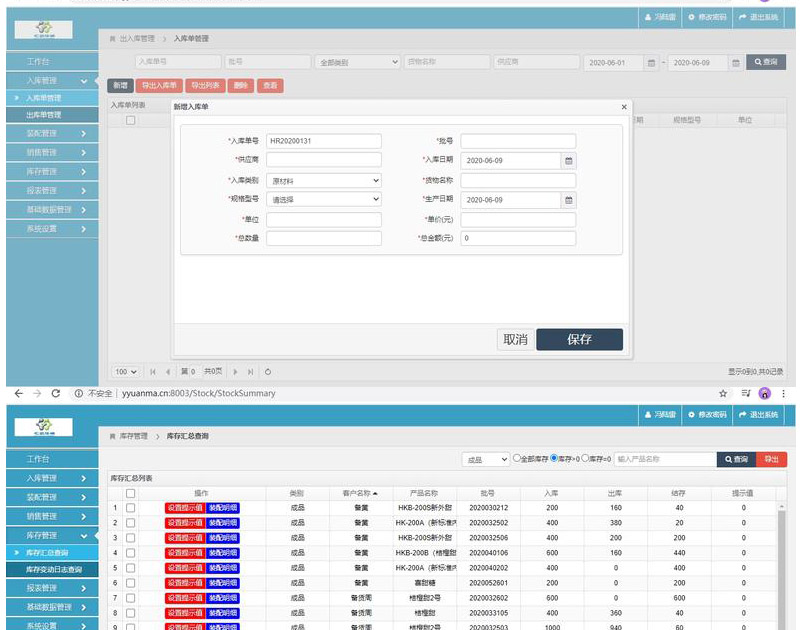Open the 生产日期 calendar picker in dialog
This screenshot has height=630, width=800.
(x=568, y=200)
